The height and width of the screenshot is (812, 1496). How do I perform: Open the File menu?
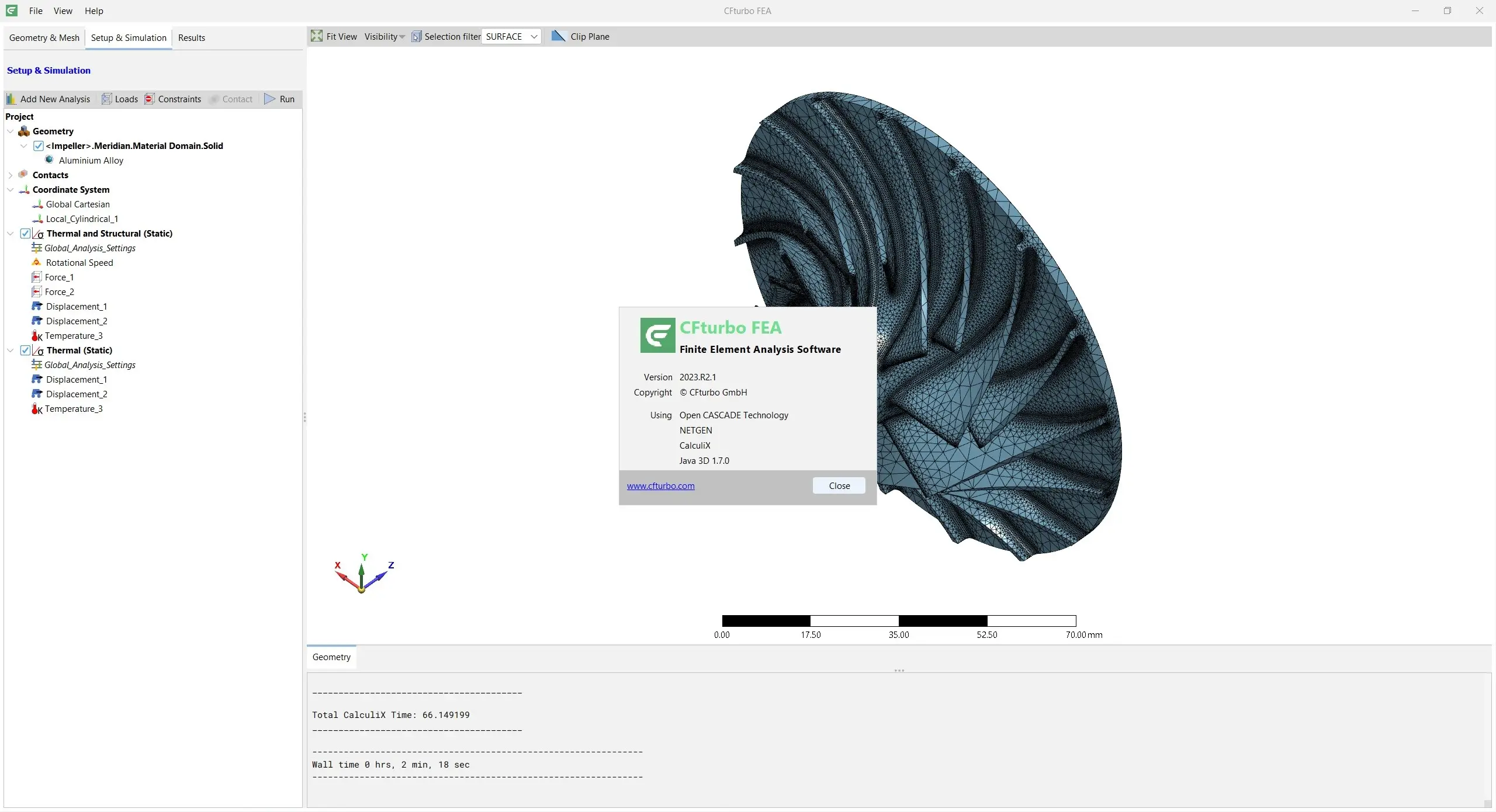tap(36, 11)
